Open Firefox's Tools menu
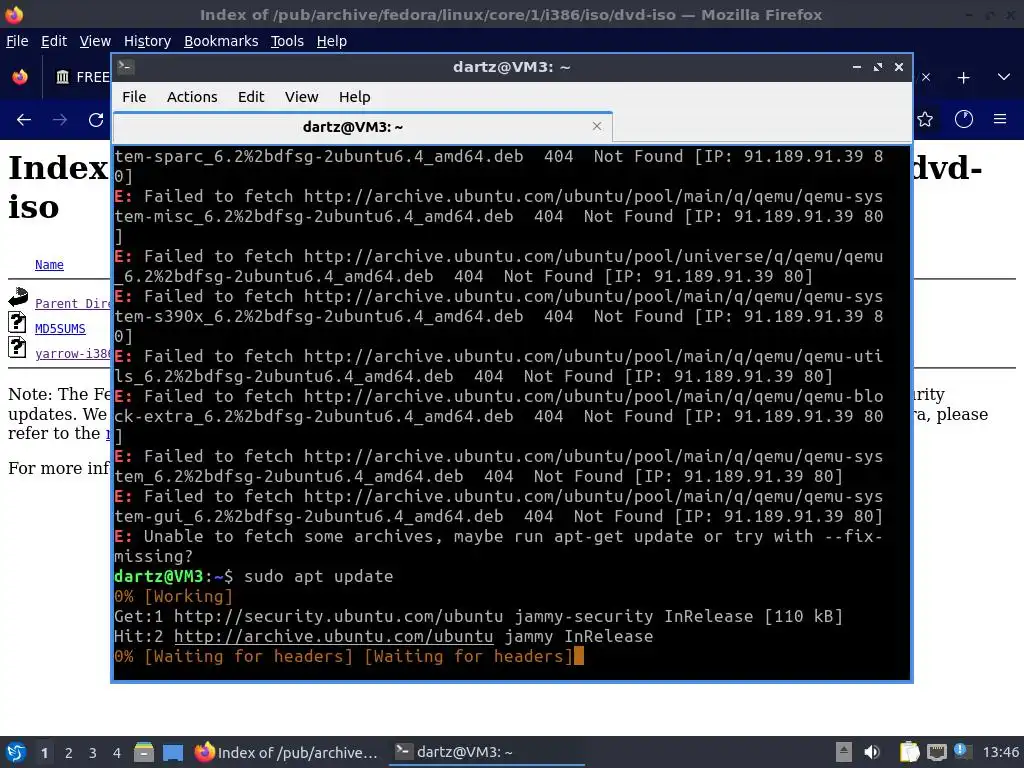Image resolution: width=1024 pixels, height=768 pixels. (x=287, y=41)
